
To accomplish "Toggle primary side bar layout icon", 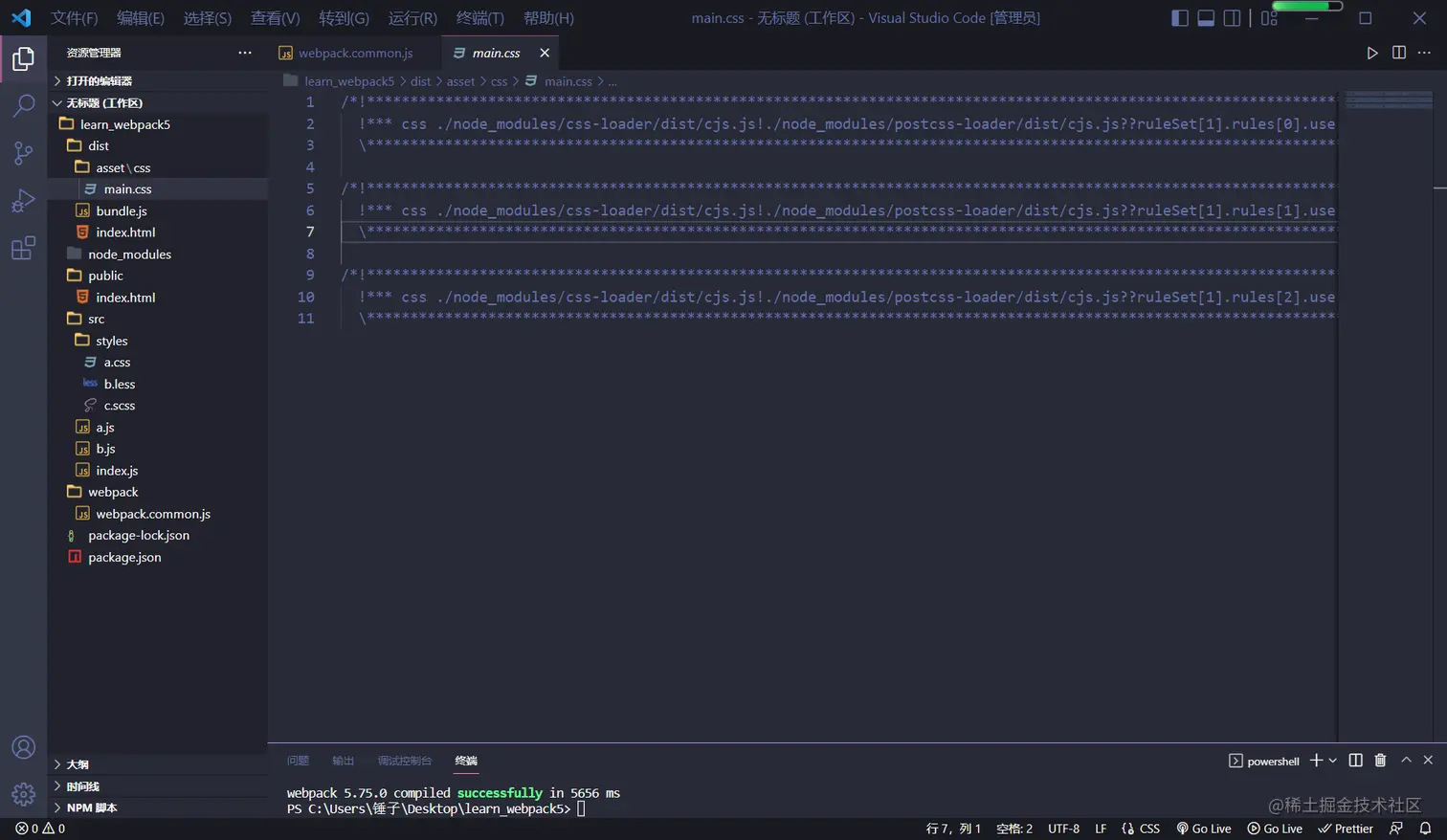I will tap(1180, 18).
